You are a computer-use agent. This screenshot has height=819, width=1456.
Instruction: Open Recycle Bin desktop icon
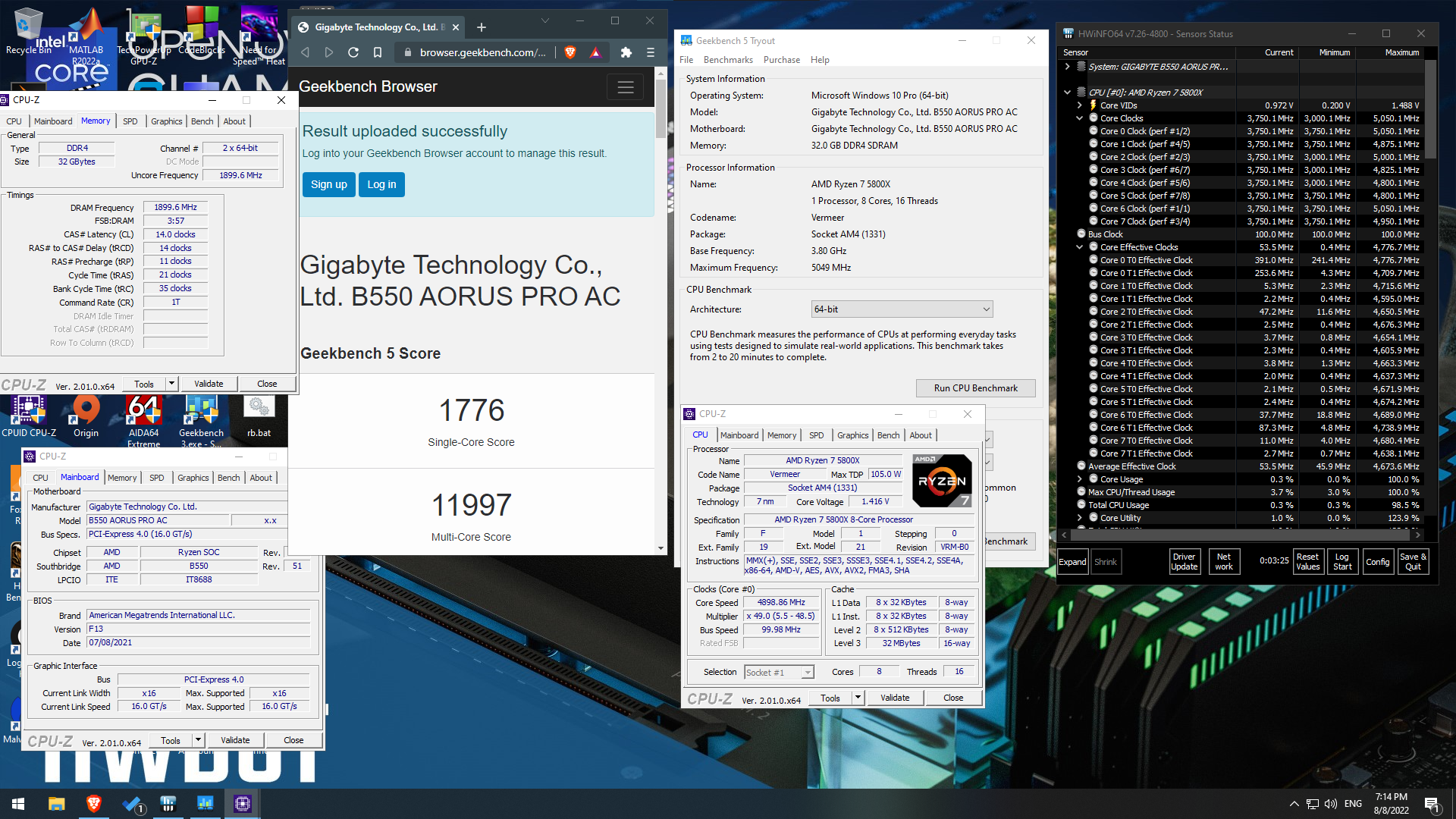(29, 32)
